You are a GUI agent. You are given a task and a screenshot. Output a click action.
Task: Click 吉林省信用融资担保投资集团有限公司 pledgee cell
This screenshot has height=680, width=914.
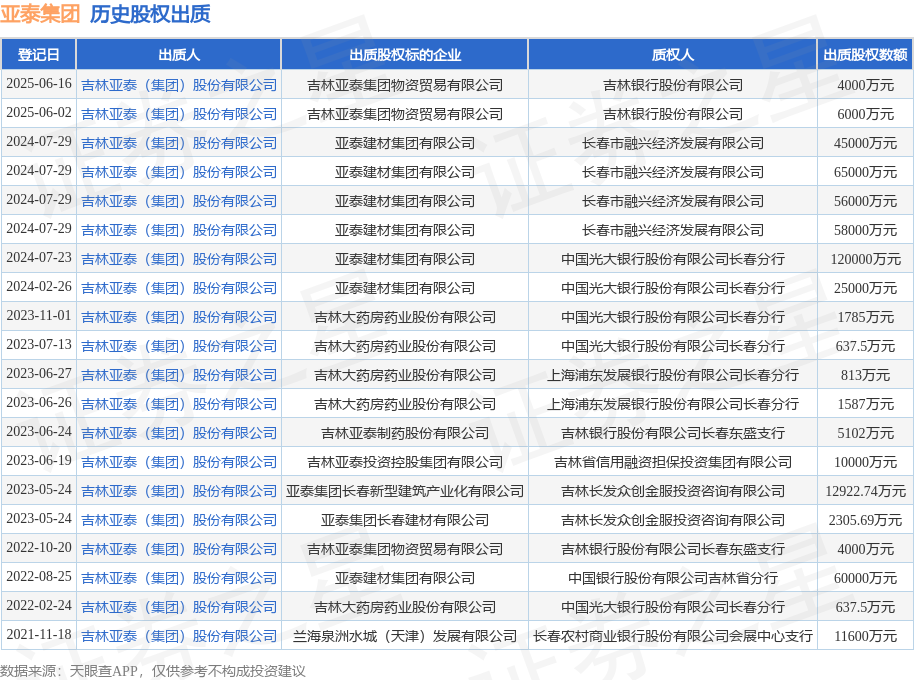(x=673, y=462)
